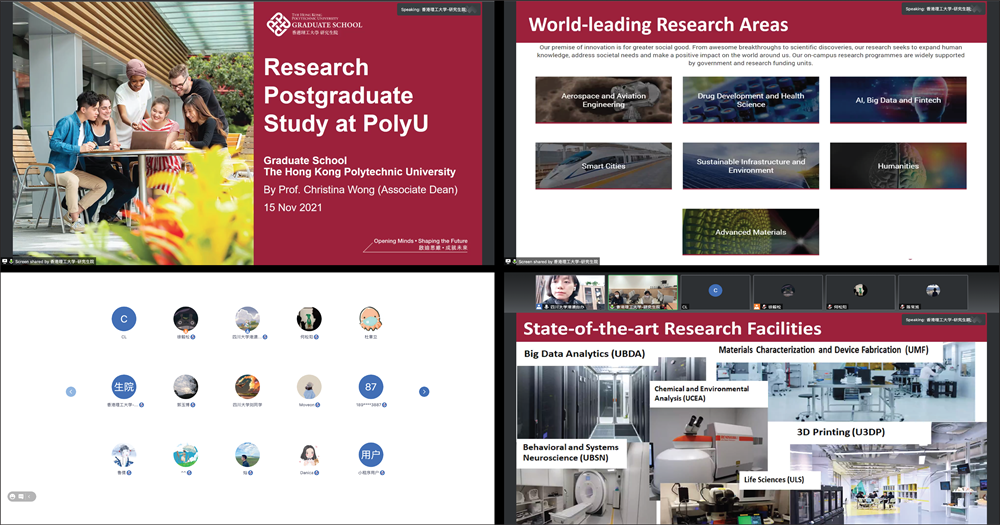Go to next page of participants

pyautogui.click(x=424, y=391)
